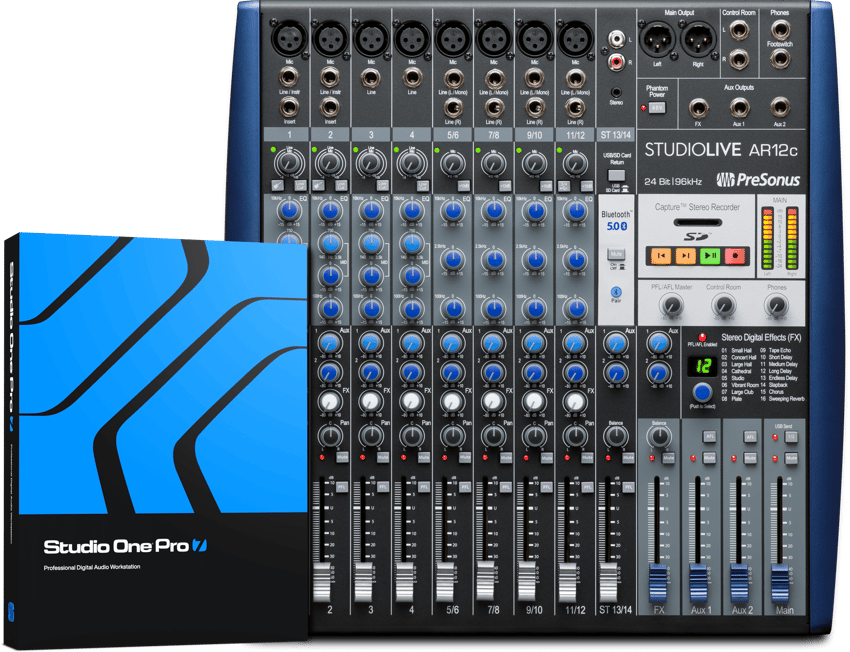
Task: Toggle channel 5/6 +10dB button
Action: click(x=464, y=185)
